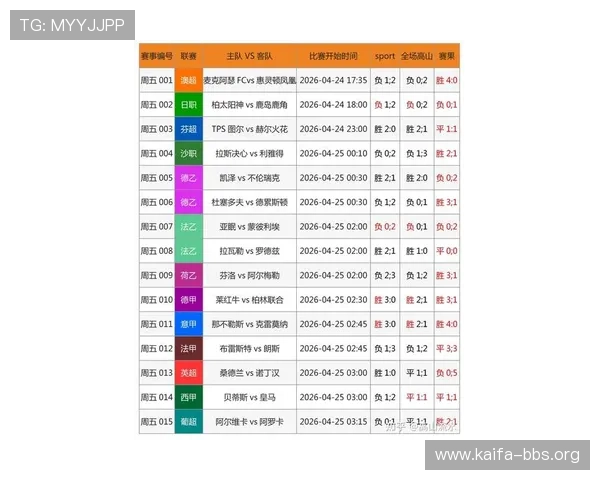The image size is (600, 480).
Task: Click sport value '负 2:3' in row 周五 009
Action: point(385,276)
